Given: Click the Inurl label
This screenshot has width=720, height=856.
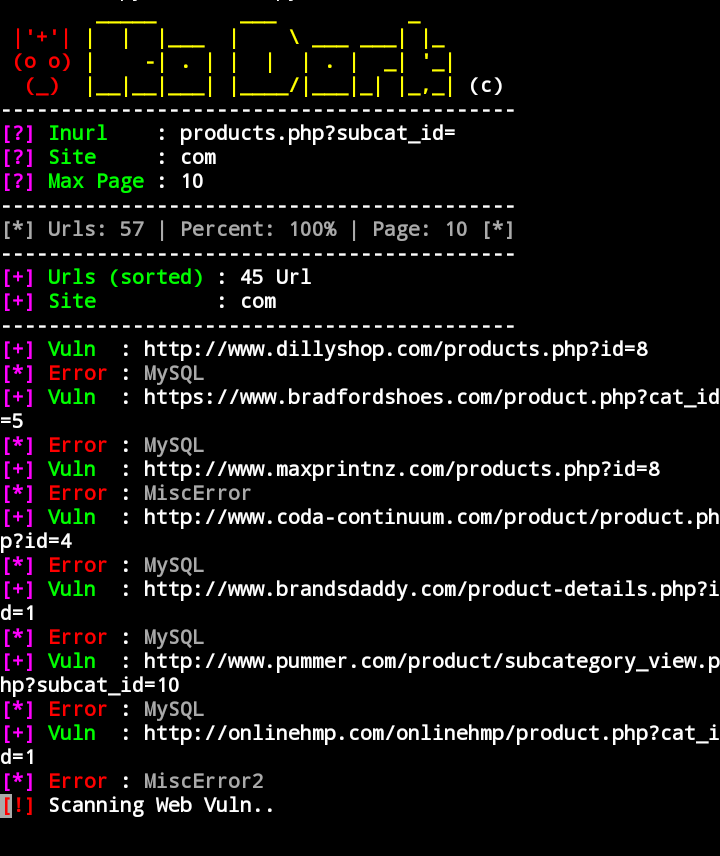Looking at the screenshot, I should pos(78,133).
